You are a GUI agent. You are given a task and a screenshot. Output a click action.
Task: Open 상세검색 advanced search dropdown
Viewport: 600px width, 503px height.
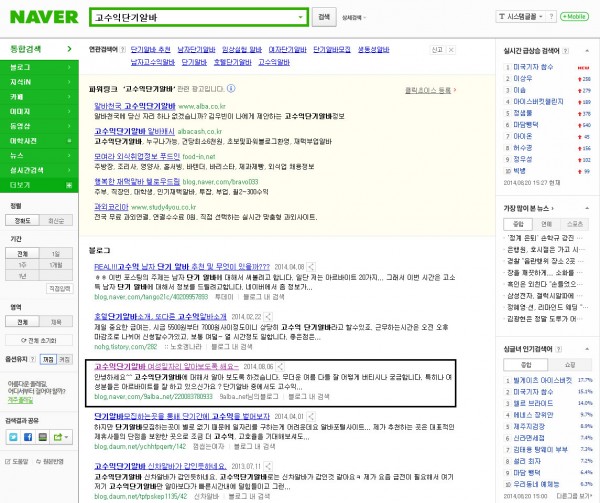click(353, 18)
